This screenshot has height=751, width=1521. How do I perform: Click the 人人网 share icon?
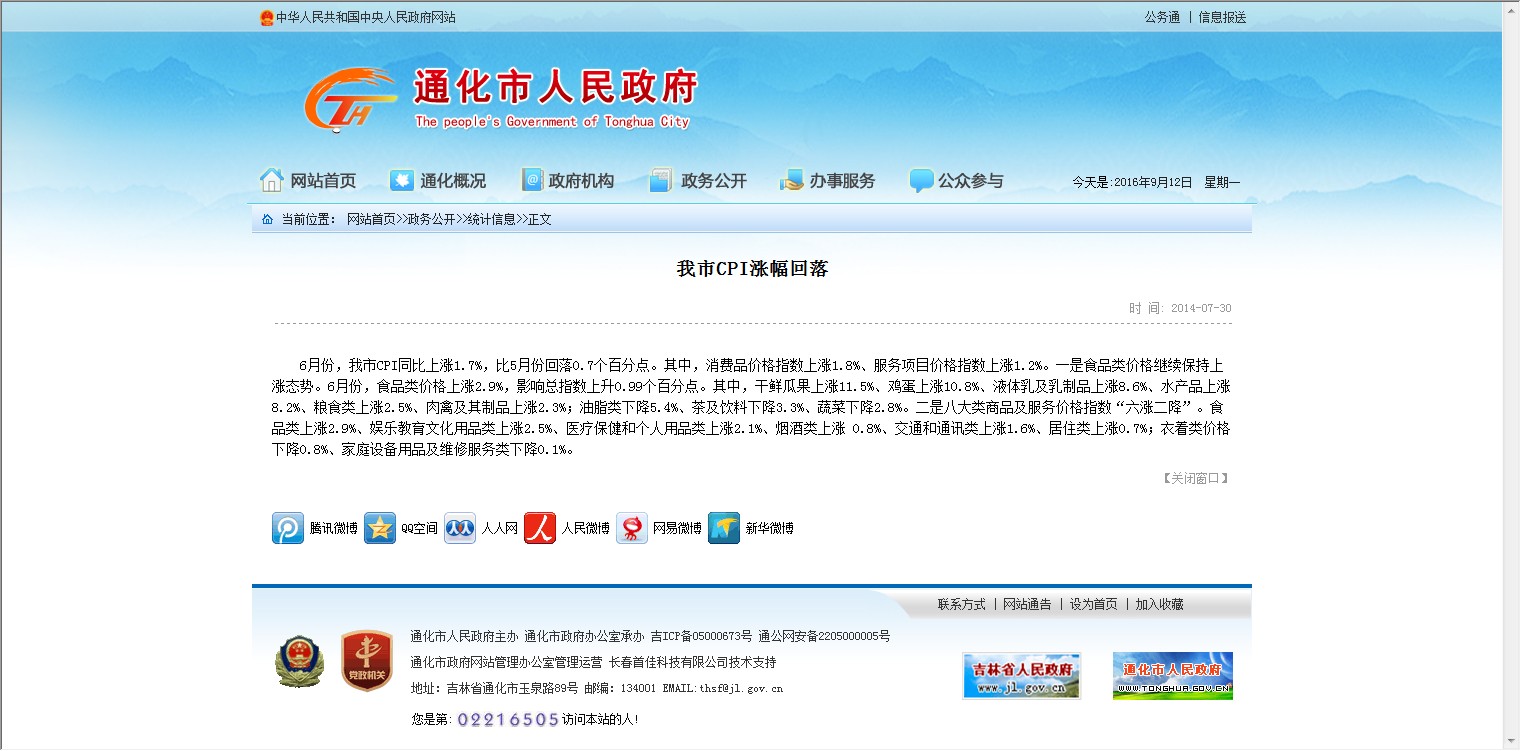[460, 528]
